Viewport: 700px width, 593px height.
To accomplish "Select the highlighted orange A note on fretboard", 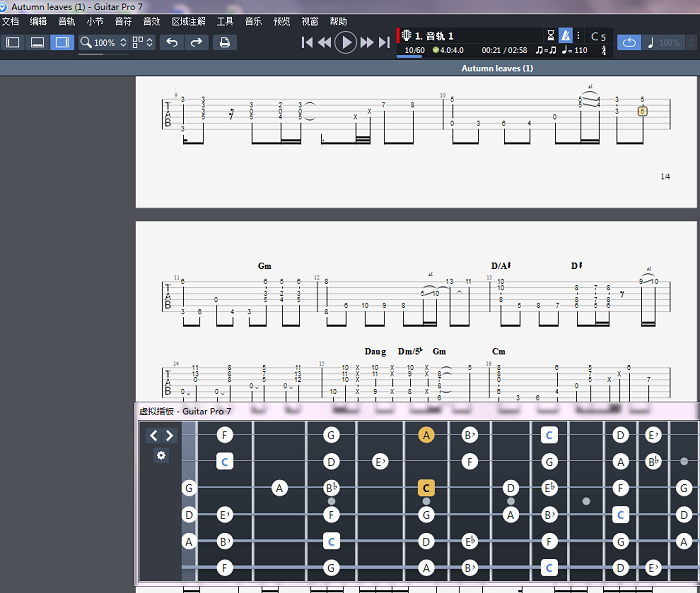I will (x=427, y=435).
